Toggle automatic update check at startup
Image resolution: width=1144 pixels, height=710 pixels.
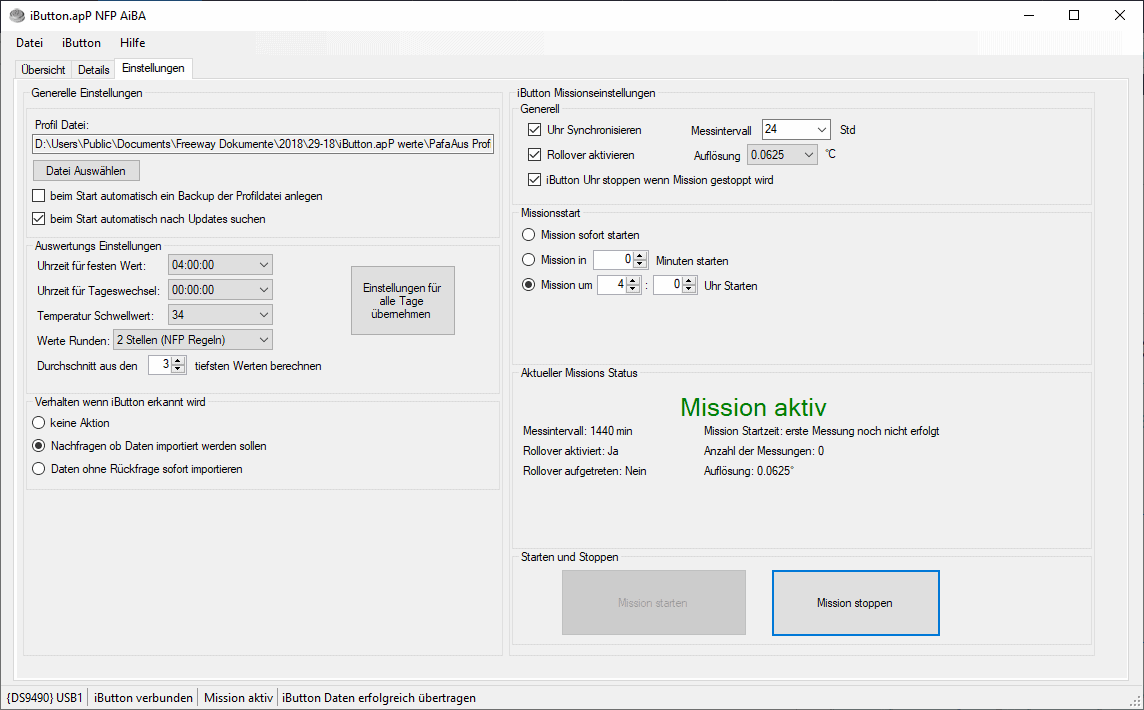click(40, 219)
